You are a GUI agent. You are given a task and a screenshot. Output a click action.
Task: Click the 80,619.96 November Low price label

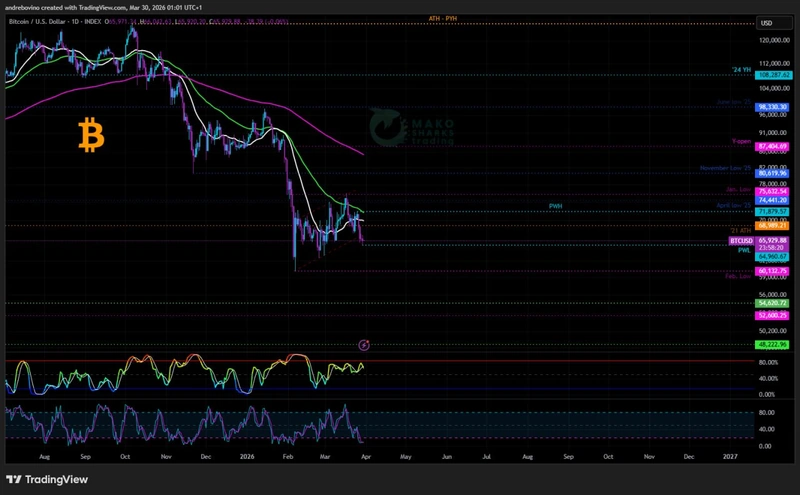coord(774,173)
